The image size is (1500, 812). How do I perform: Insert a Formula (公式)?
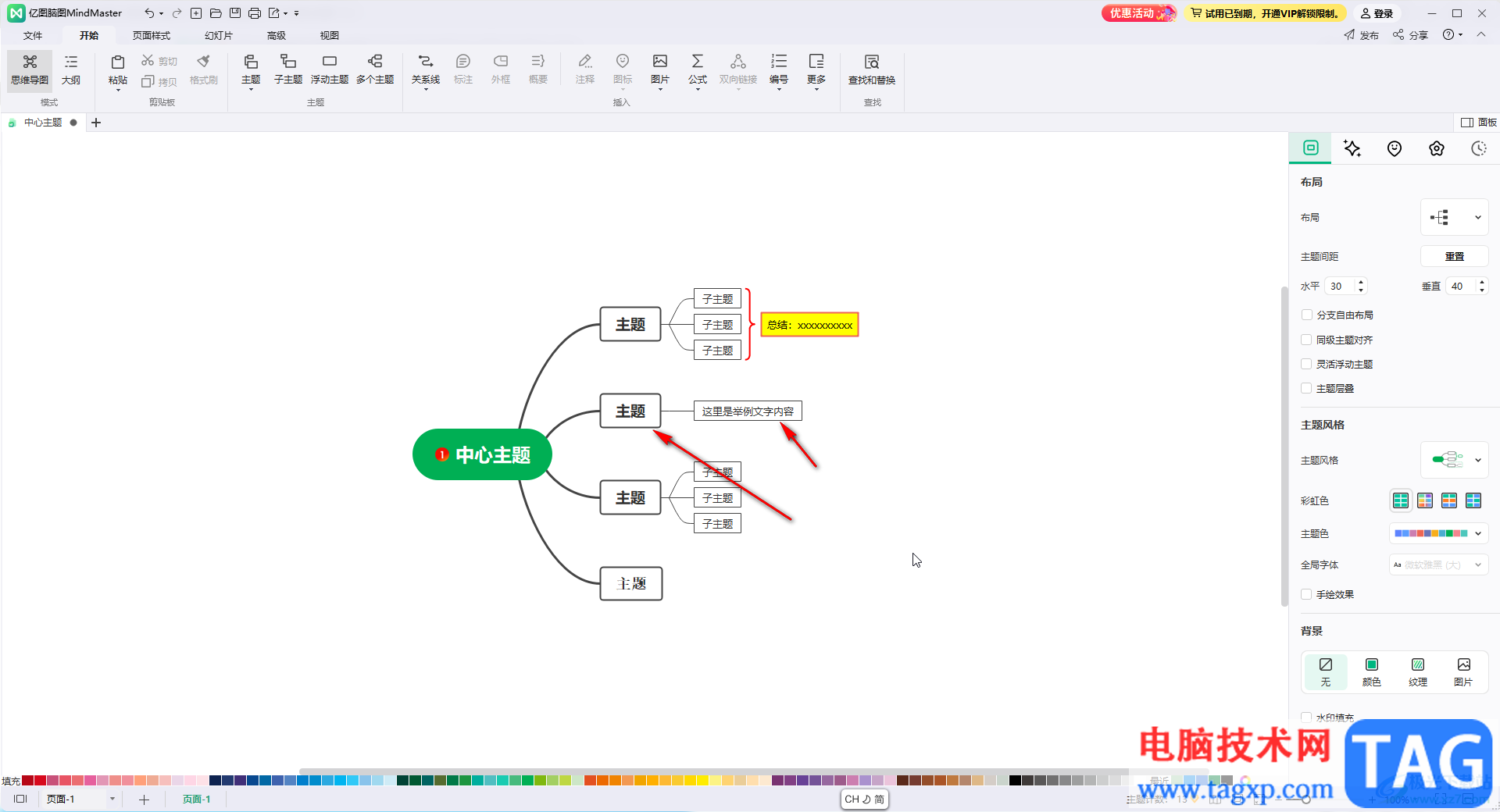click(x=698, y=69)
